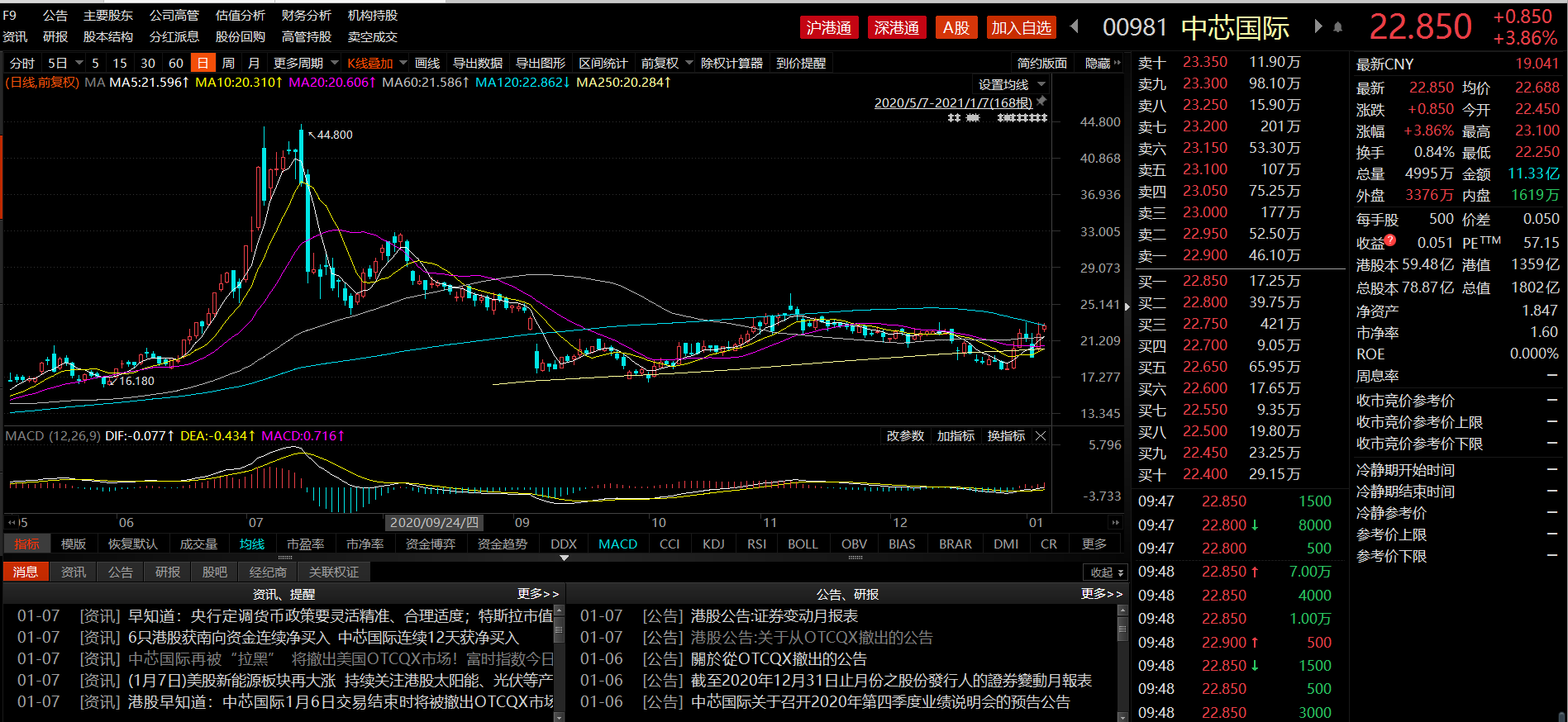Open the K线叠加 dropdown
This screenshot has height=722, width=1568.
click(x=403, y=63)
